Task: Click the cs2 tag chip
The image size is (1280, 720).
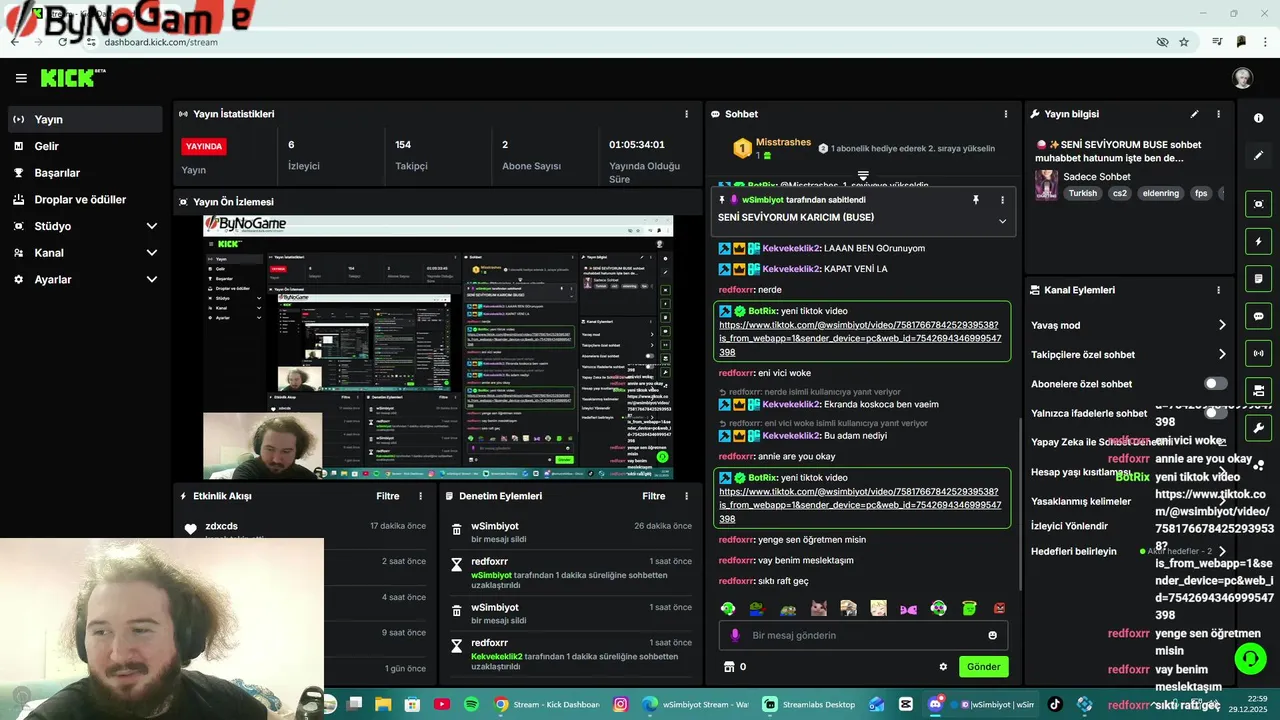Action: point(1120,193)
